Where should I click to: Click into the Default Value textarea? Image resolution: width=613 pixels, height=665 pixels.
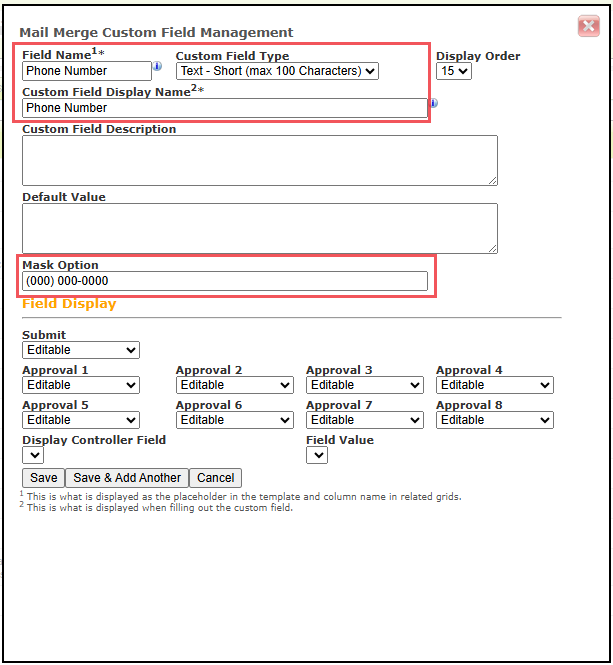pos(260,228)
